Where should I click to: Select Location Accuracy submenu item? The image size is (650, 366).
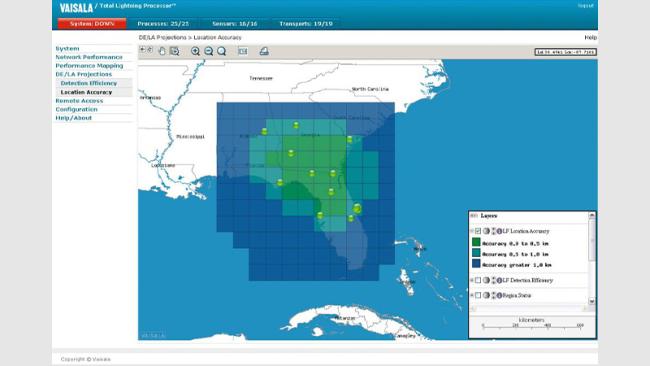coord(86,92)
